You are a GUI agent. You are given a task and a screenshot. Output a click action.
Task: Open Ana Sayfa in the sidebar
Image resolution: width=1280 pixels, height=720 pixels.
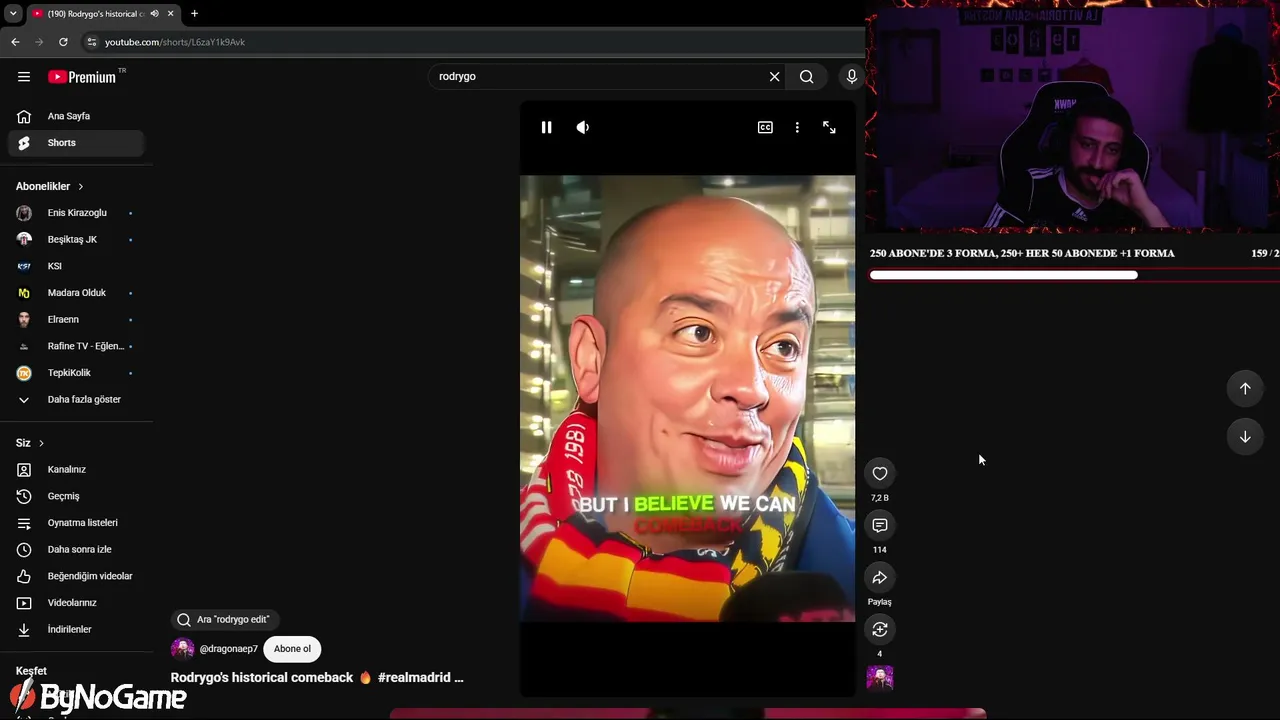[x=76, y=116]
